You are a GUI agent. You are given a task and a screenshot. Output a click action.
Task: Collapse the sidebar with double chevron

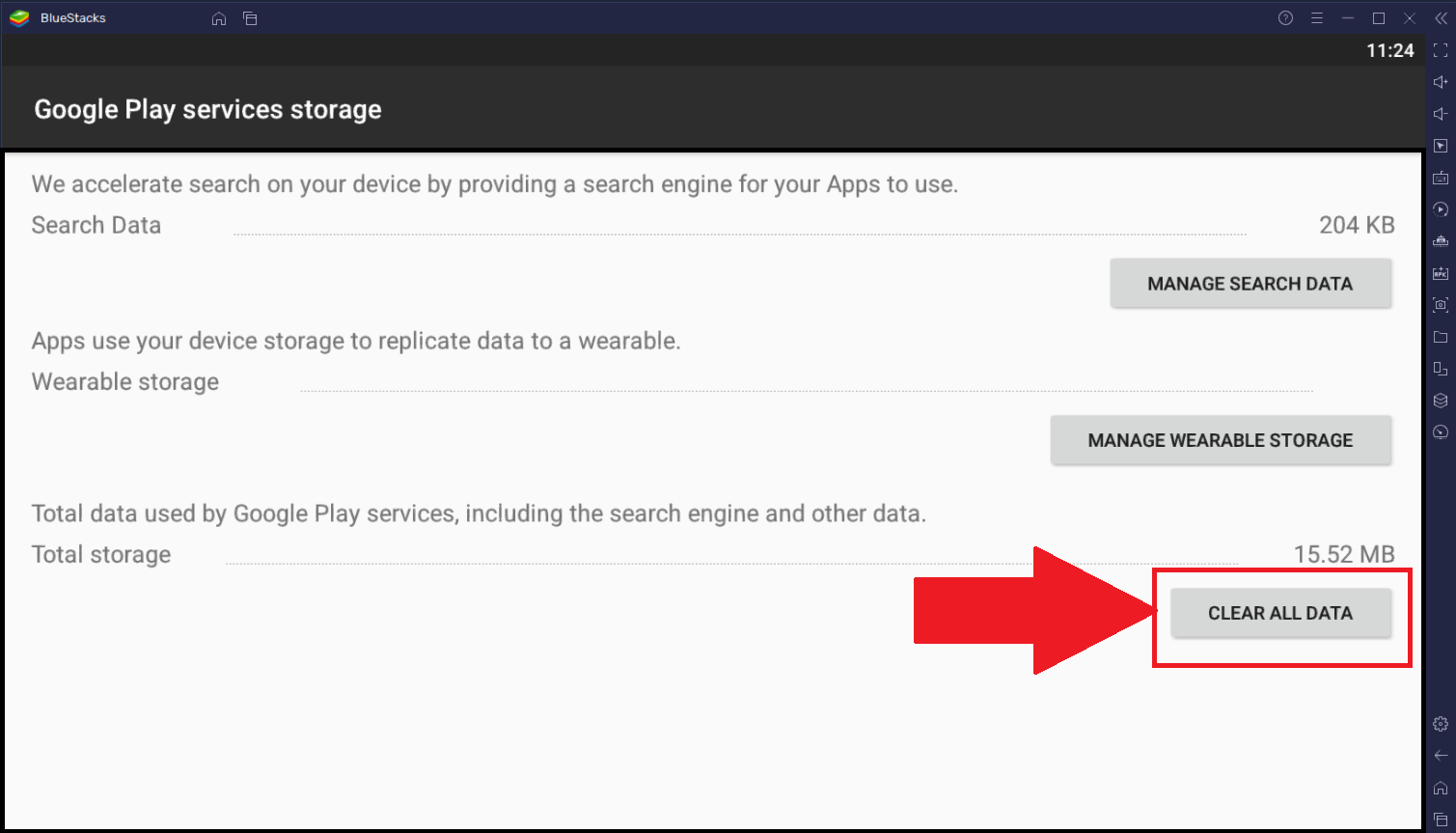(1441, 18)
